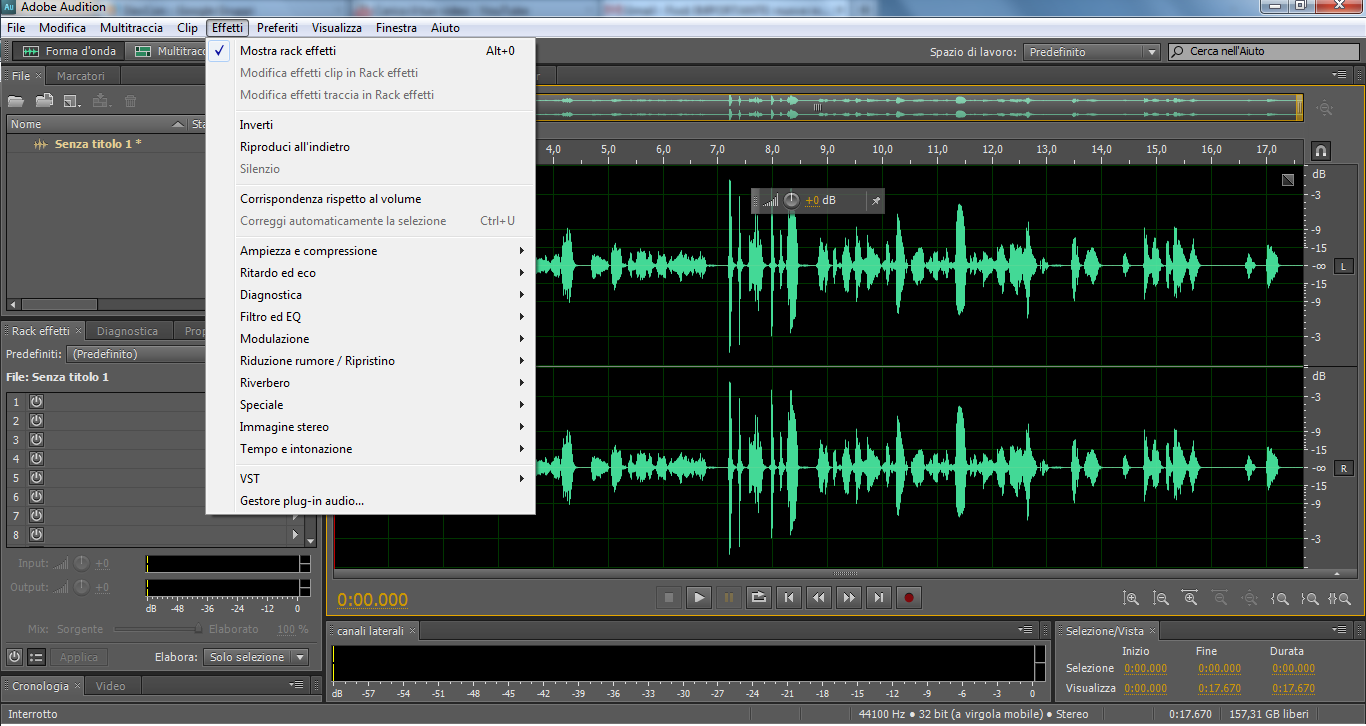1366x726 pixels.
Task: Toggle the main rack power button
Action: coord(14,657)
